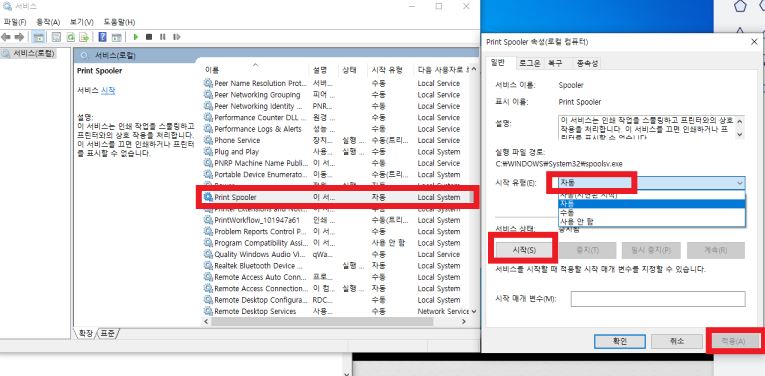This screenshot has width=765, height=376.
Task: Select the gear icon beside Quality Windows Audio
Action: 208,255
